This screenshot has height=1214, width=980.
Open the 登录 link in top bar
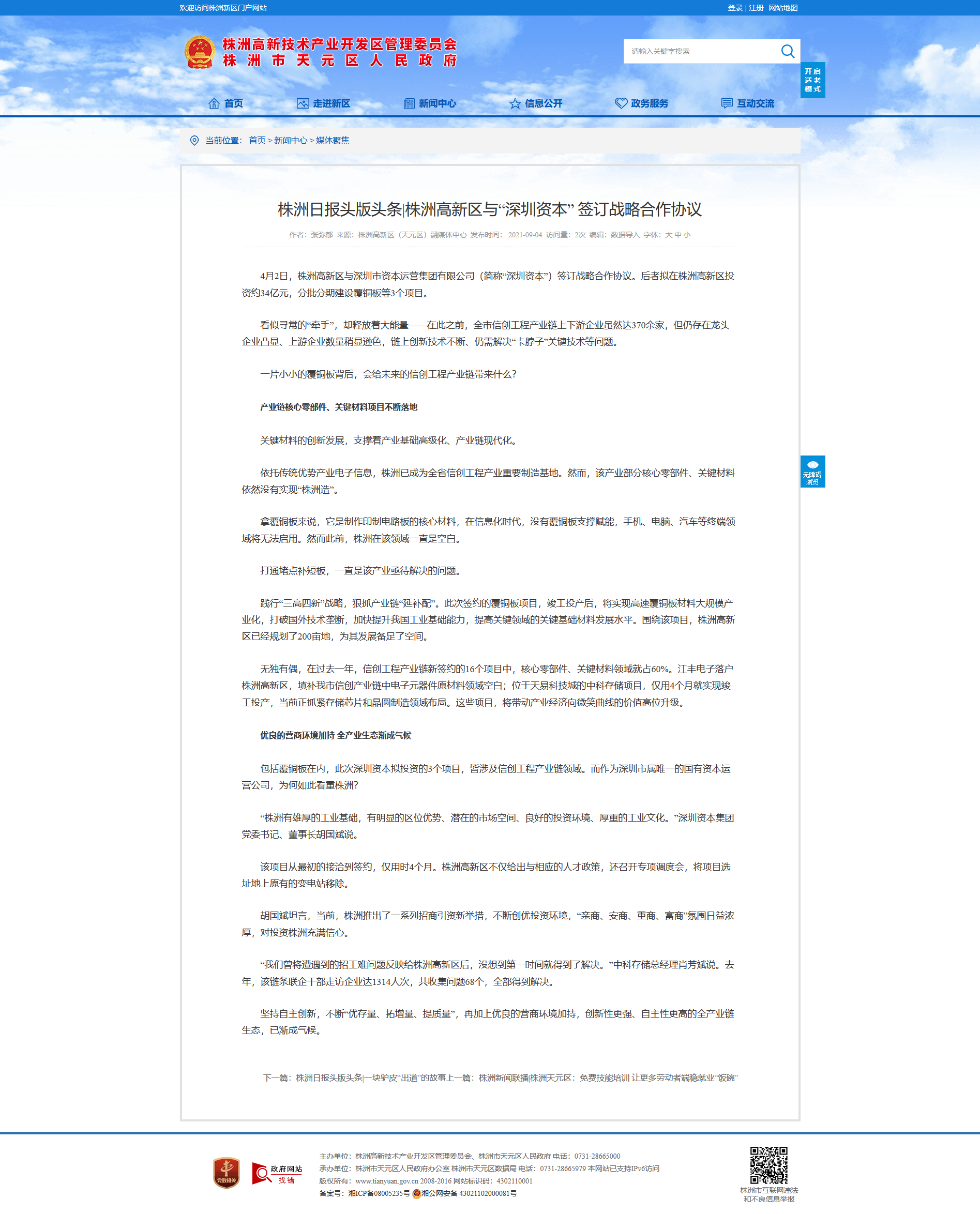(x=734, y=8)
